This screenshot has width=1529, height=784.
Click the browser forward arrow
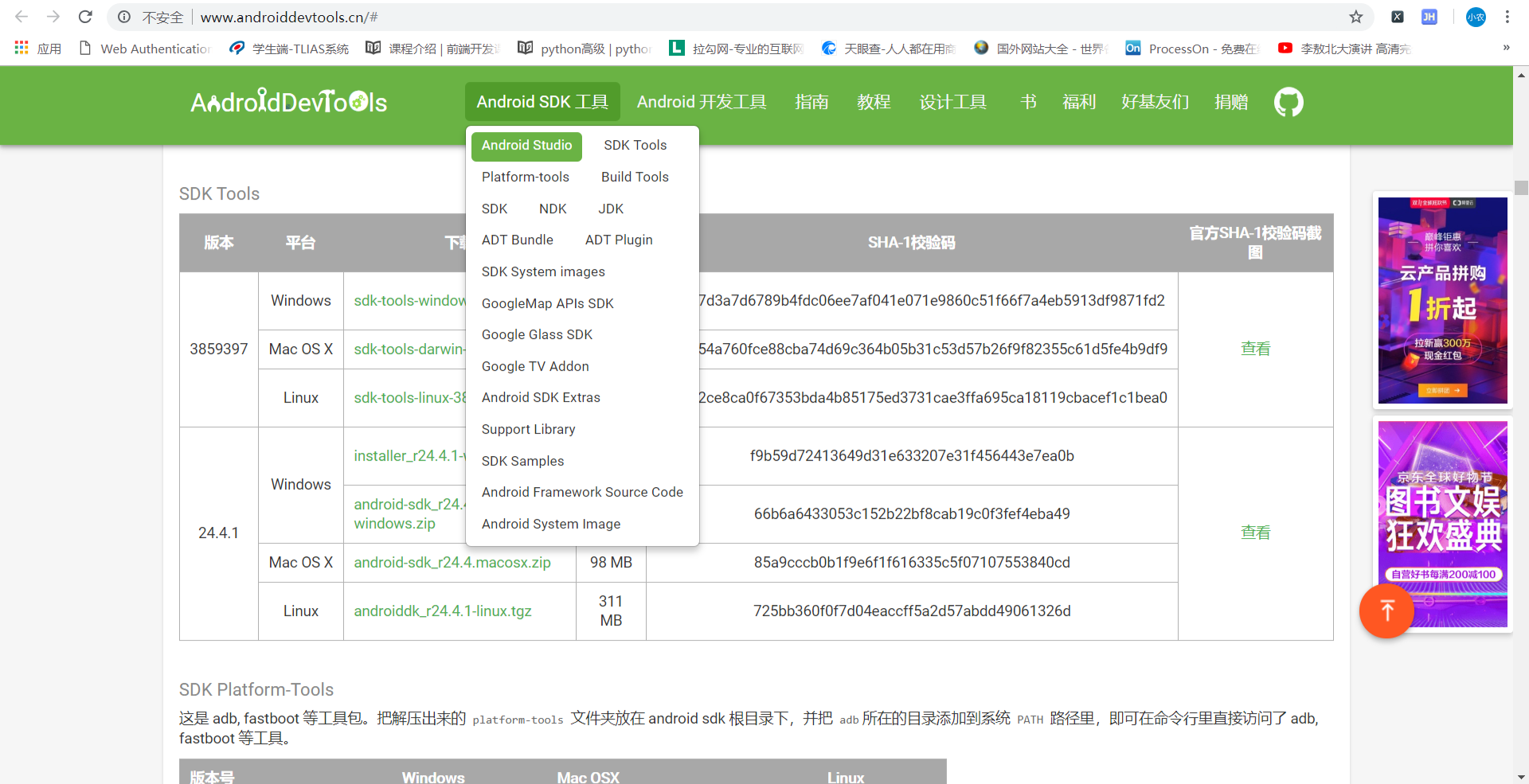pos(53,17)
